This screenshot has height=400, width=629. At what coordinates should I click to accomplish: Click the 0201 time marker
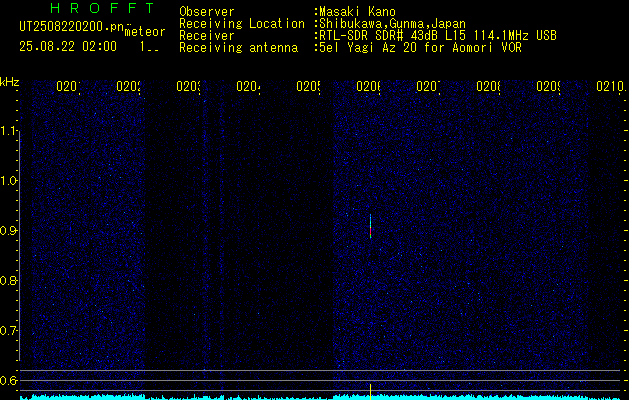pyautogui.click(x=68, y=86)
